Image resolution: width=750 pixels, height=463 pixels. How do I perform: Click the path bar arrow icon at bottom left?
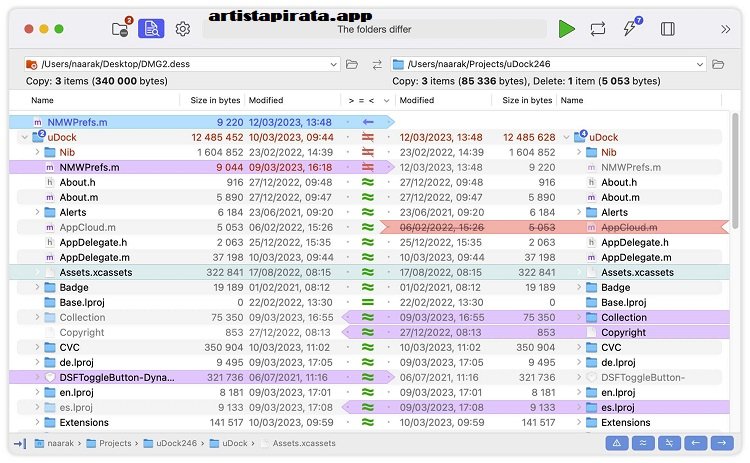[x=20, y=443]
